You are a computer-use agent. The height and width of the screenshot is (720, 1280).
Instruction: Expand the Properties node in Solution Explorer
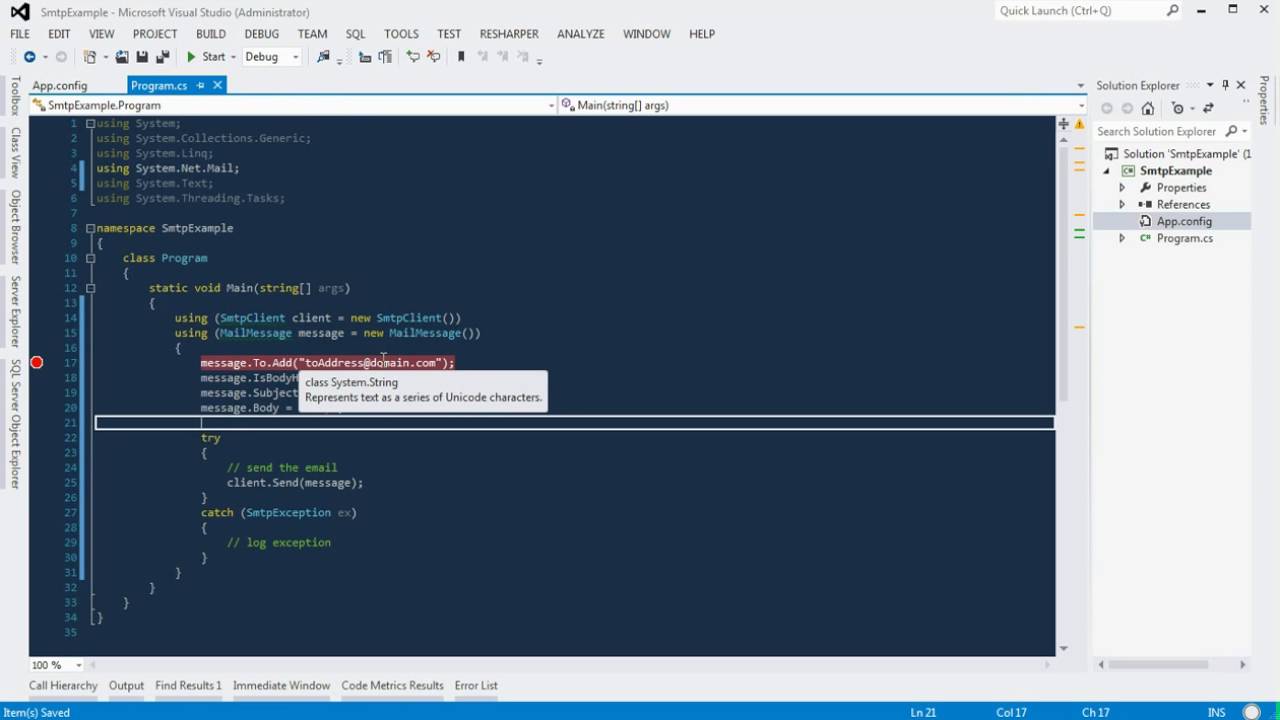[1121, 187]
